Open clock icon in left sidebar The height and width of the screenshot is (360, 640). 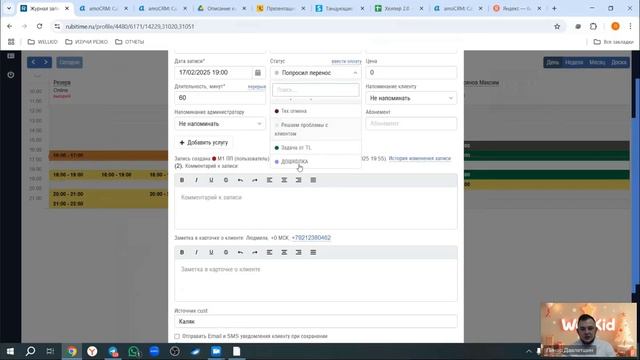(x=11, y=75)
